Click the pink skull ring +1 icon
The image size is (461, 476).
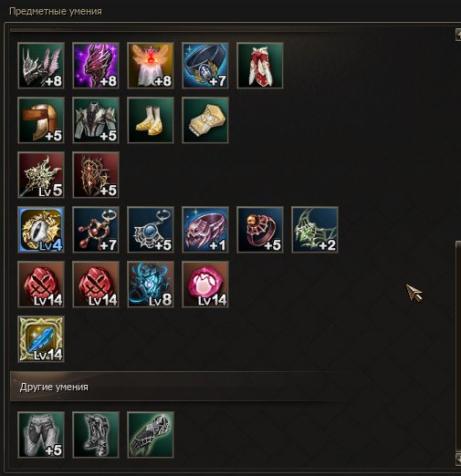(205, 230)
